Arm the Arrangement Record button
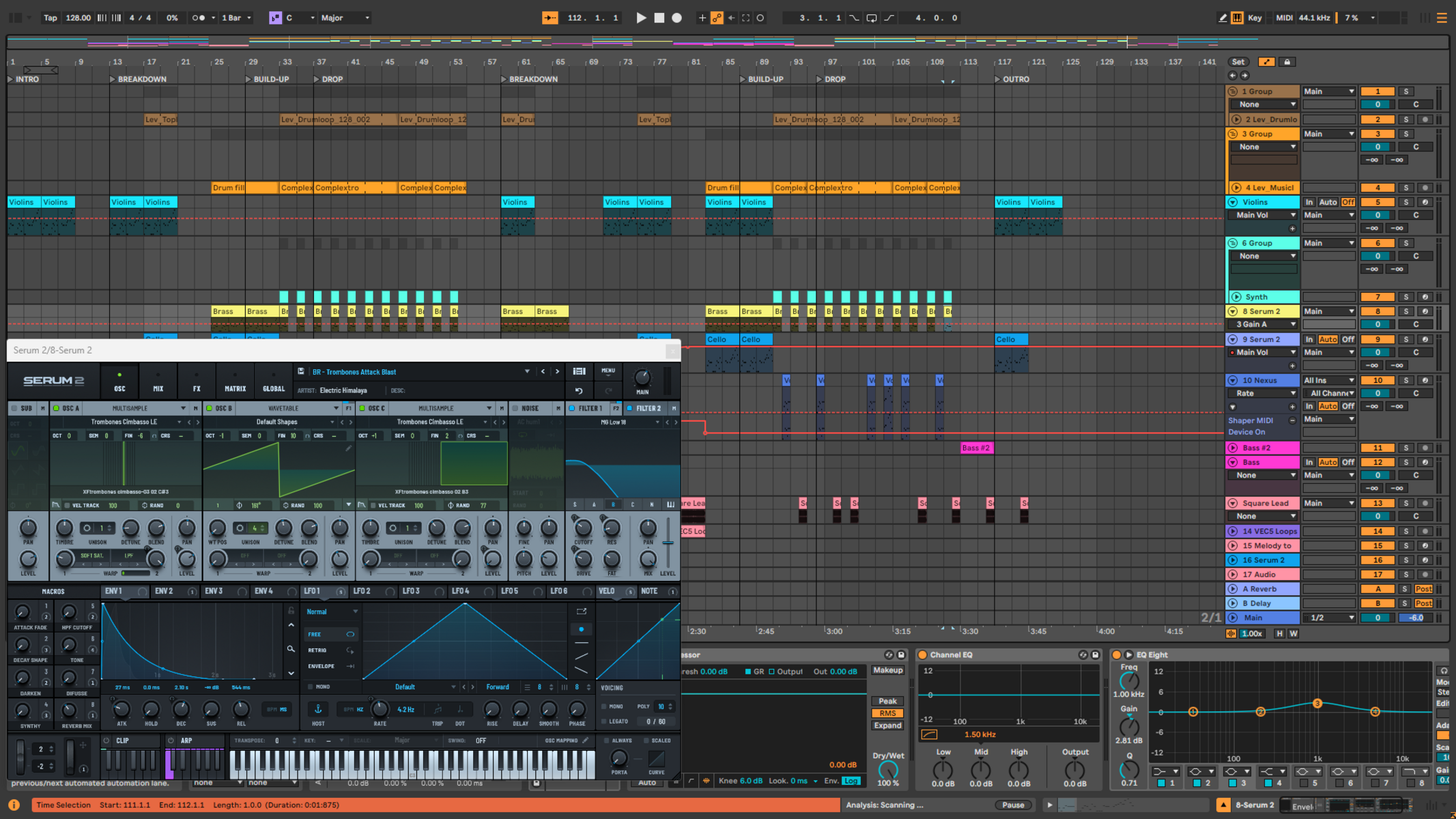1456x819 pixels. (x=676, y=18)
